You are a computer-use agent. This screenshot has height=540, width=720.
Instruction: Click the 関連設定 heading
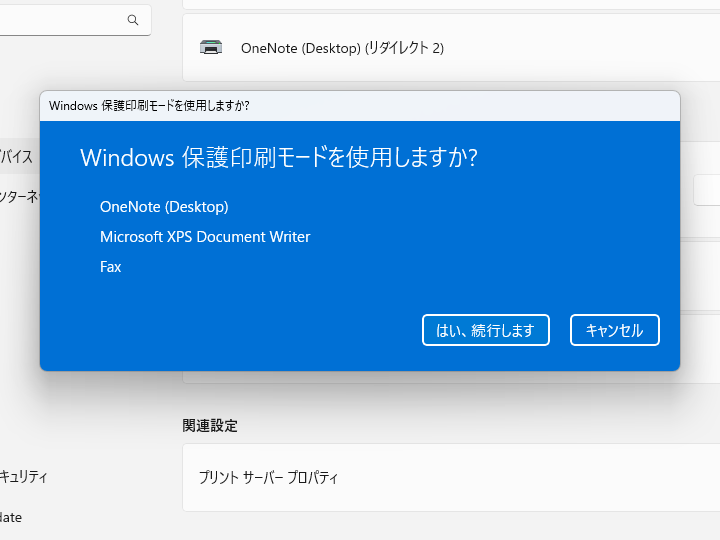[210, 426]
